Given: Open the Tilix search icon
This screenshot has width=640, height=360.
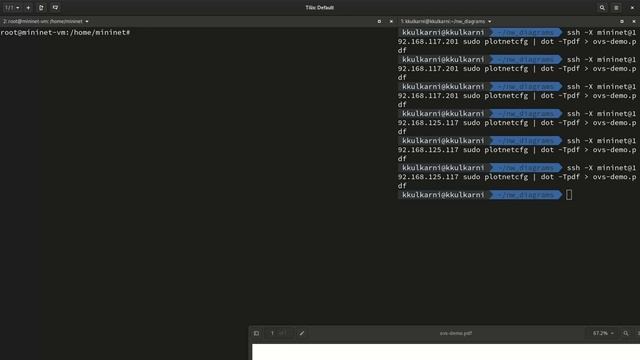Looking at the screenshot, I should [602, 7].
